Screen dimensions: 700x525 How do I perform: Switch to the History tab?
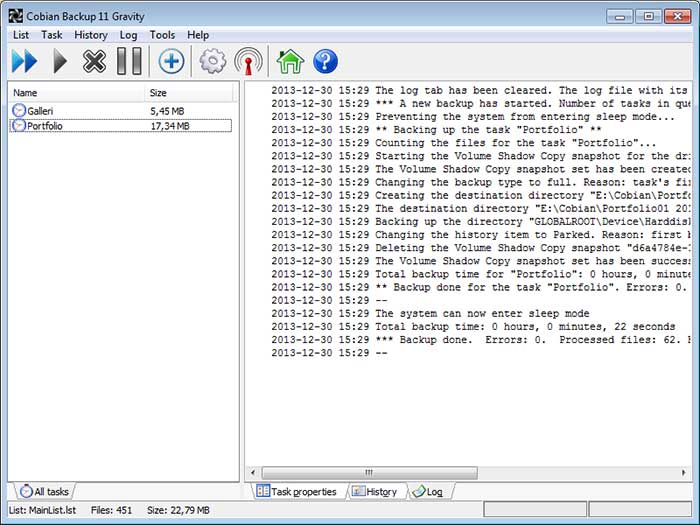374,492
